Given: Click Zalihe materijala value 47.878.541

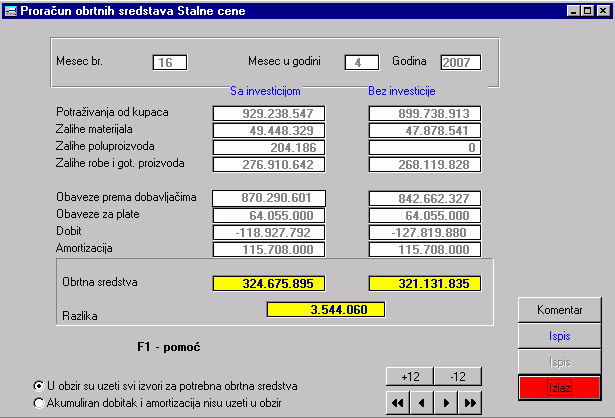Looking at the screenshot, I should coord(425,131).
